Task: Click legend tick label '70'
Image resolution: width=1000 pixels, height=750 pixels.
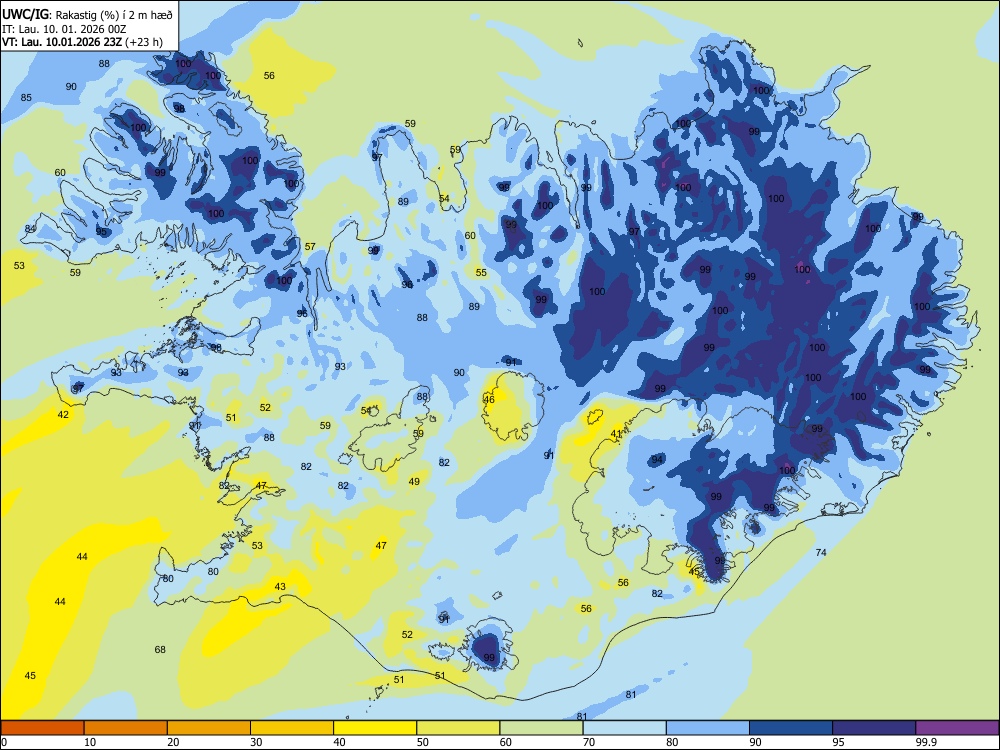Action: pos(589,742)
